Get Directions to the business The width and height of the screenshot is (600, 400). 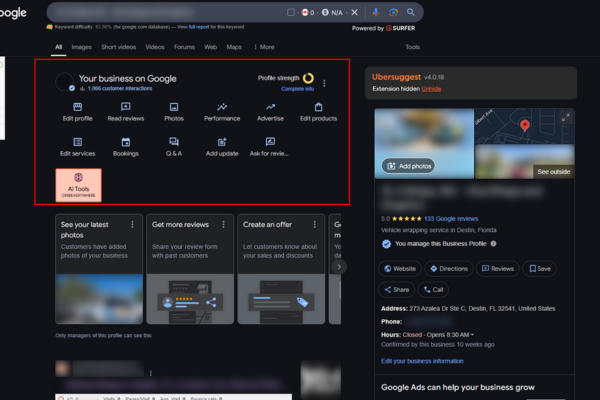(x=448, y=269)
